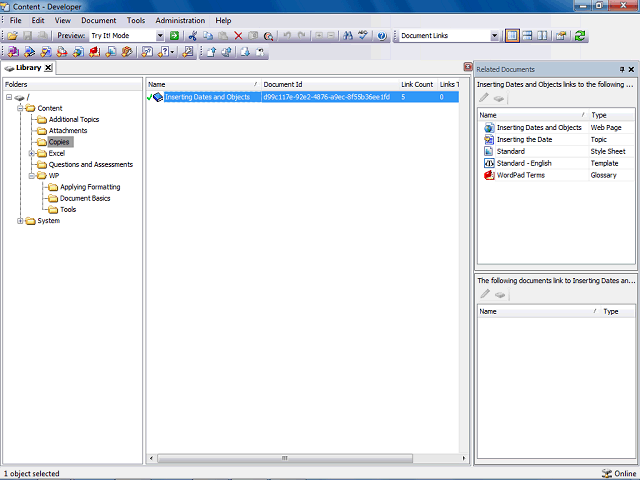Collapse the WP folder node
The height and width of the screenshot is (480, 640).
(31, 176)
